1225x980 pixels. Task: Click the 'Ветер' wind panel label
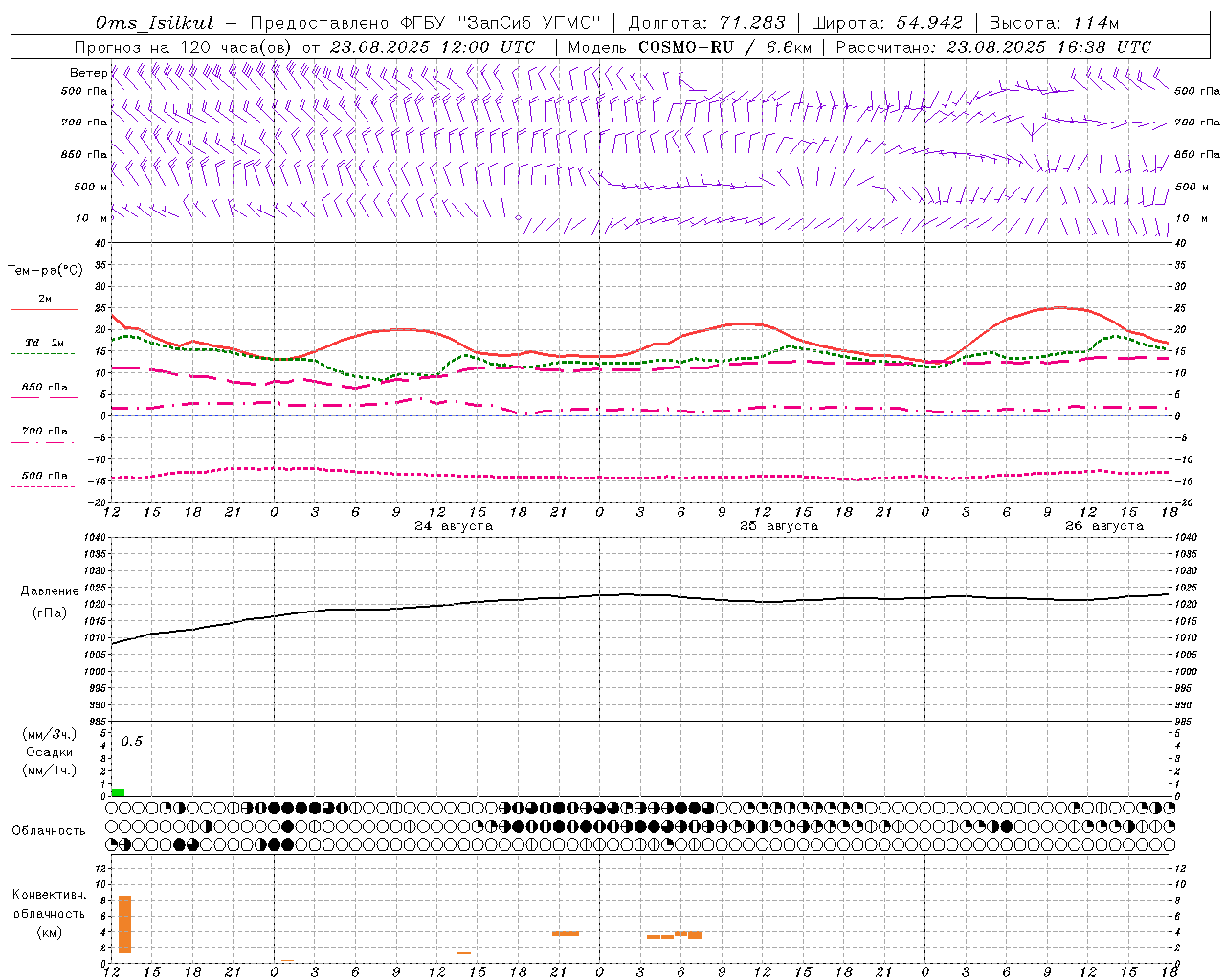[89, 73]
